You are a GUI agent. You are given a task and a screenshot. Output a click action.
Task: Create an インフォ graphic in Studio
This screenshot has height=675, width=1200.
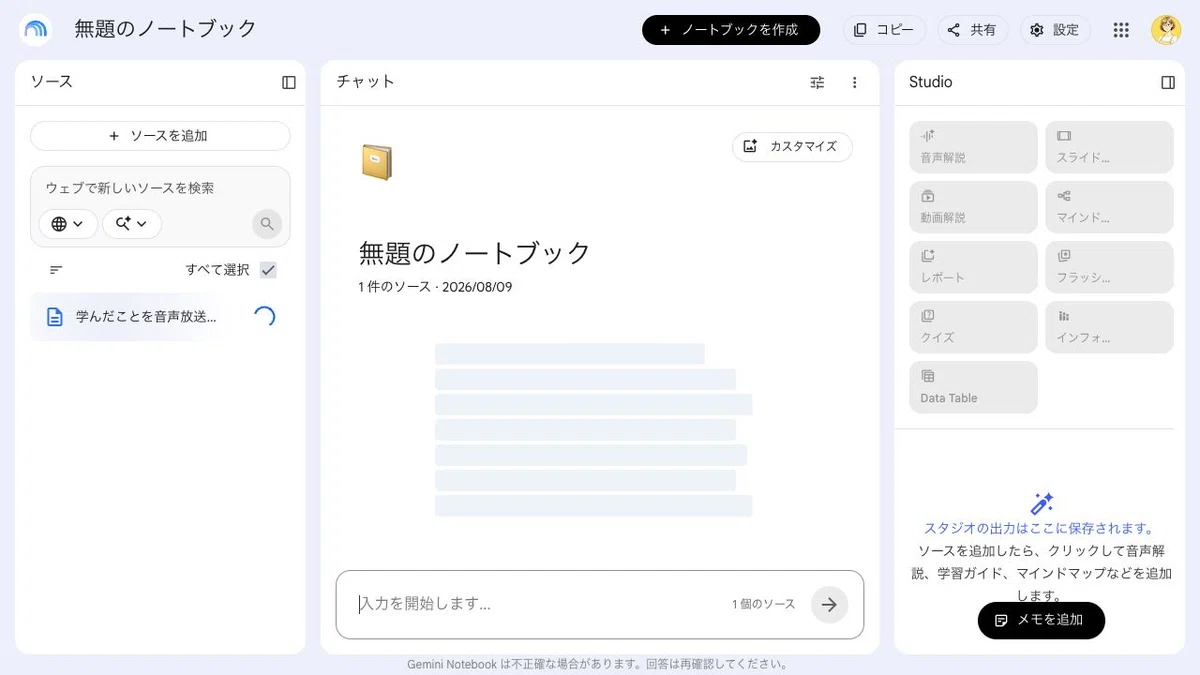[1109, 327]
